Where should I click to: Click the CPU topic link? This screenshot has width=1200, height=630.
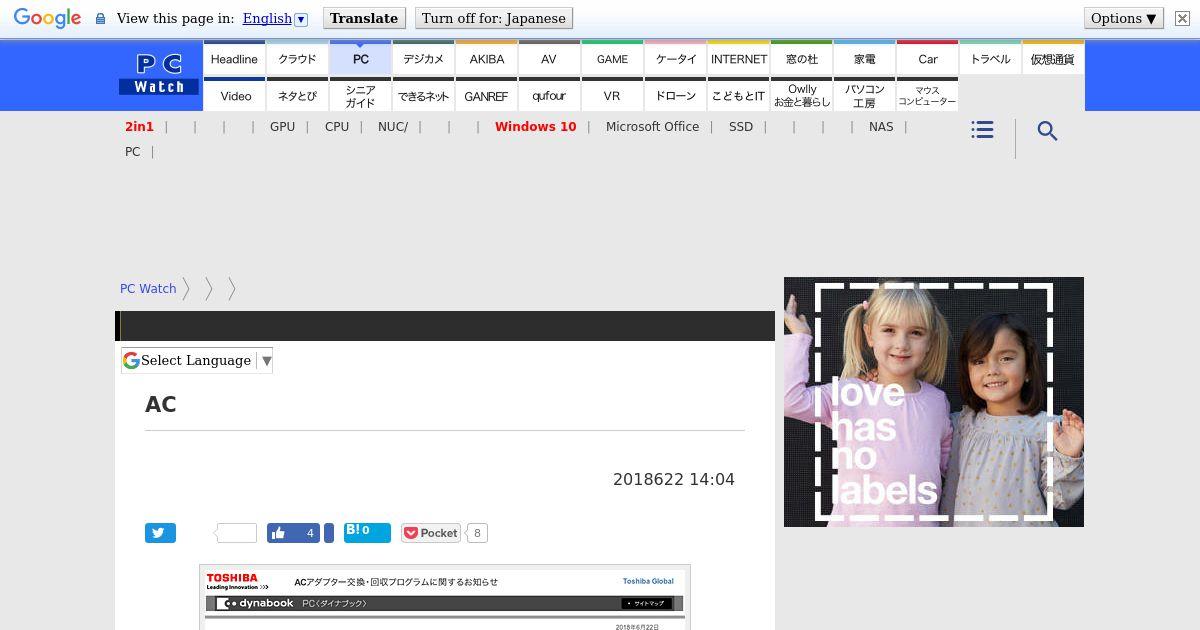click(337, 127)
